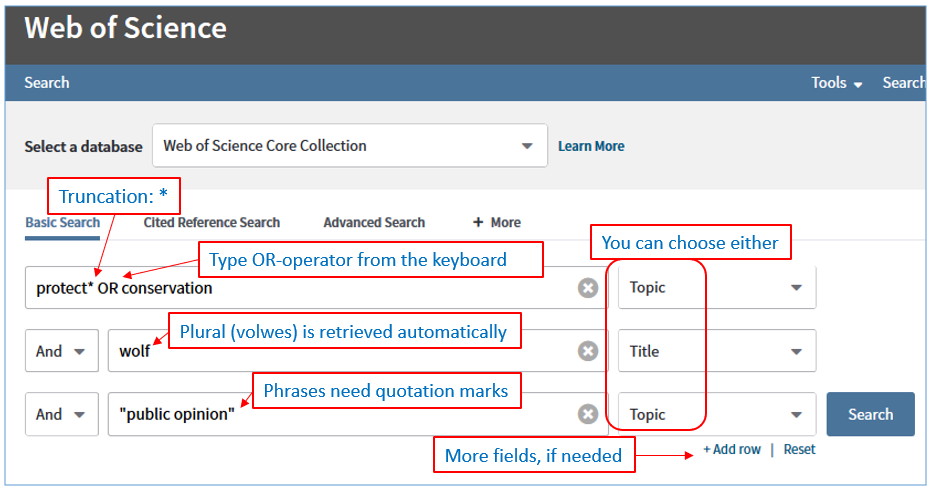The height and width of the screenshot is (490, 930).
Task: Click the Search button
Action: tap(870, 414)
